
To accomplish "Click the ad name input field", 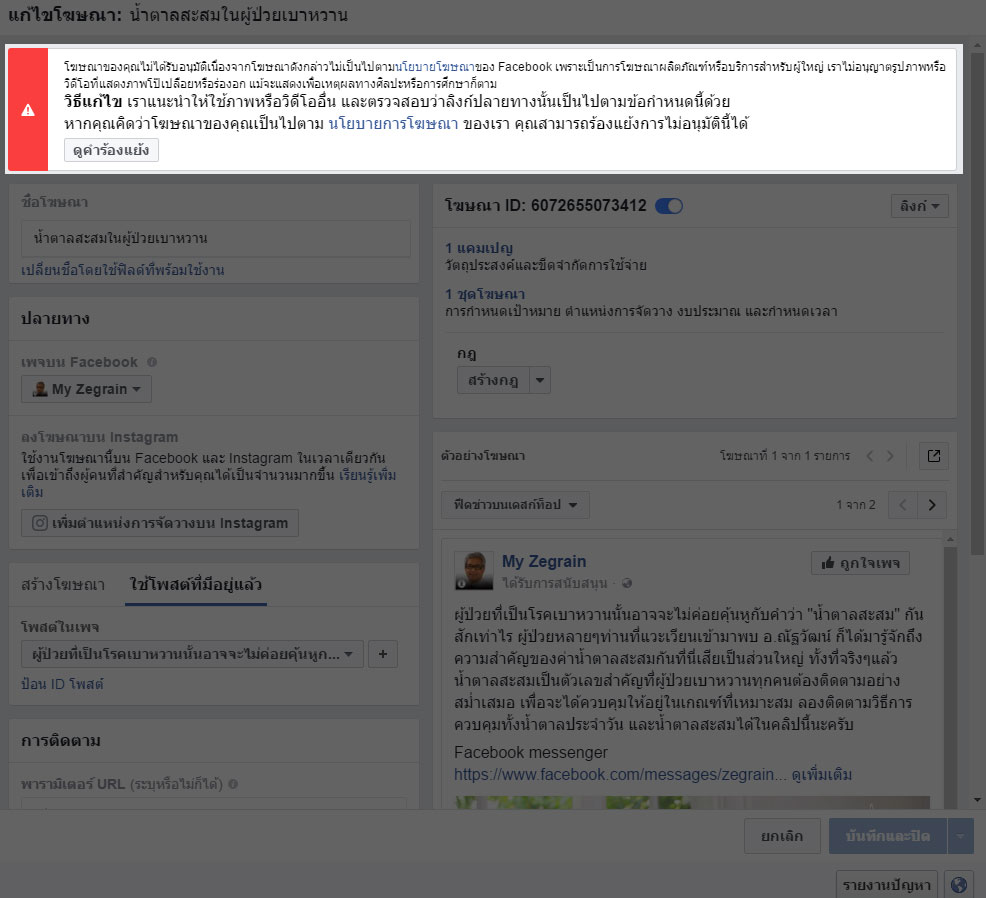I will click(x=216, y=238).
